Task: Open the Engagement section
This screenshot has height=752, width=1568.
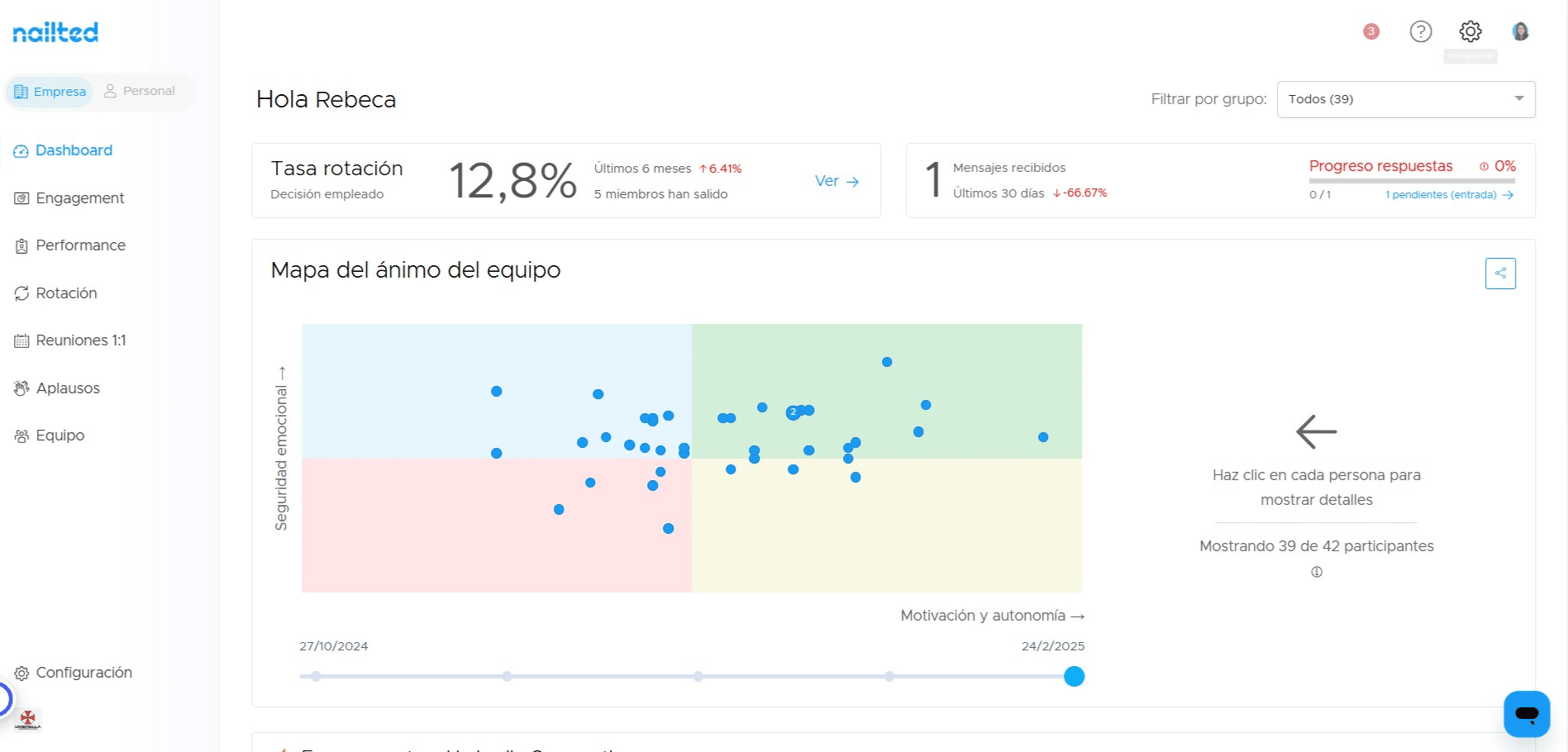Action: coord(79,198)
